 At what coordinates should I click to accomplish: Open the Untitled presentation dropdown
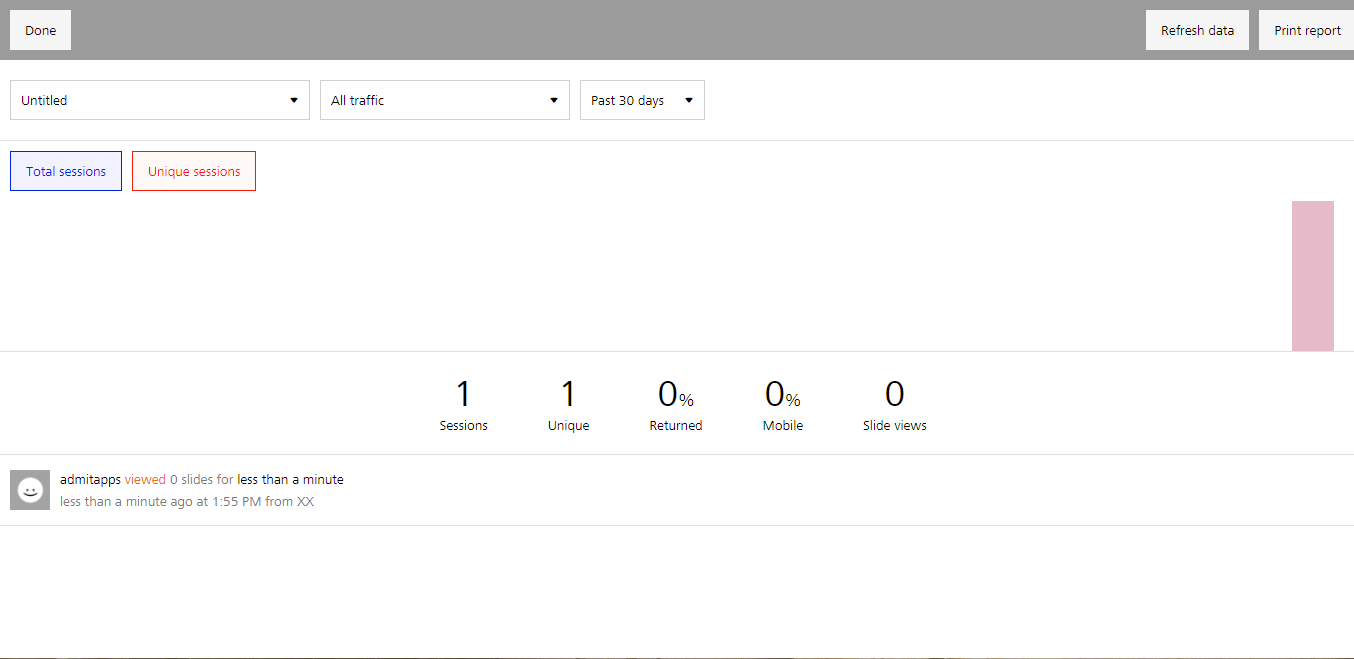point(160,100)
